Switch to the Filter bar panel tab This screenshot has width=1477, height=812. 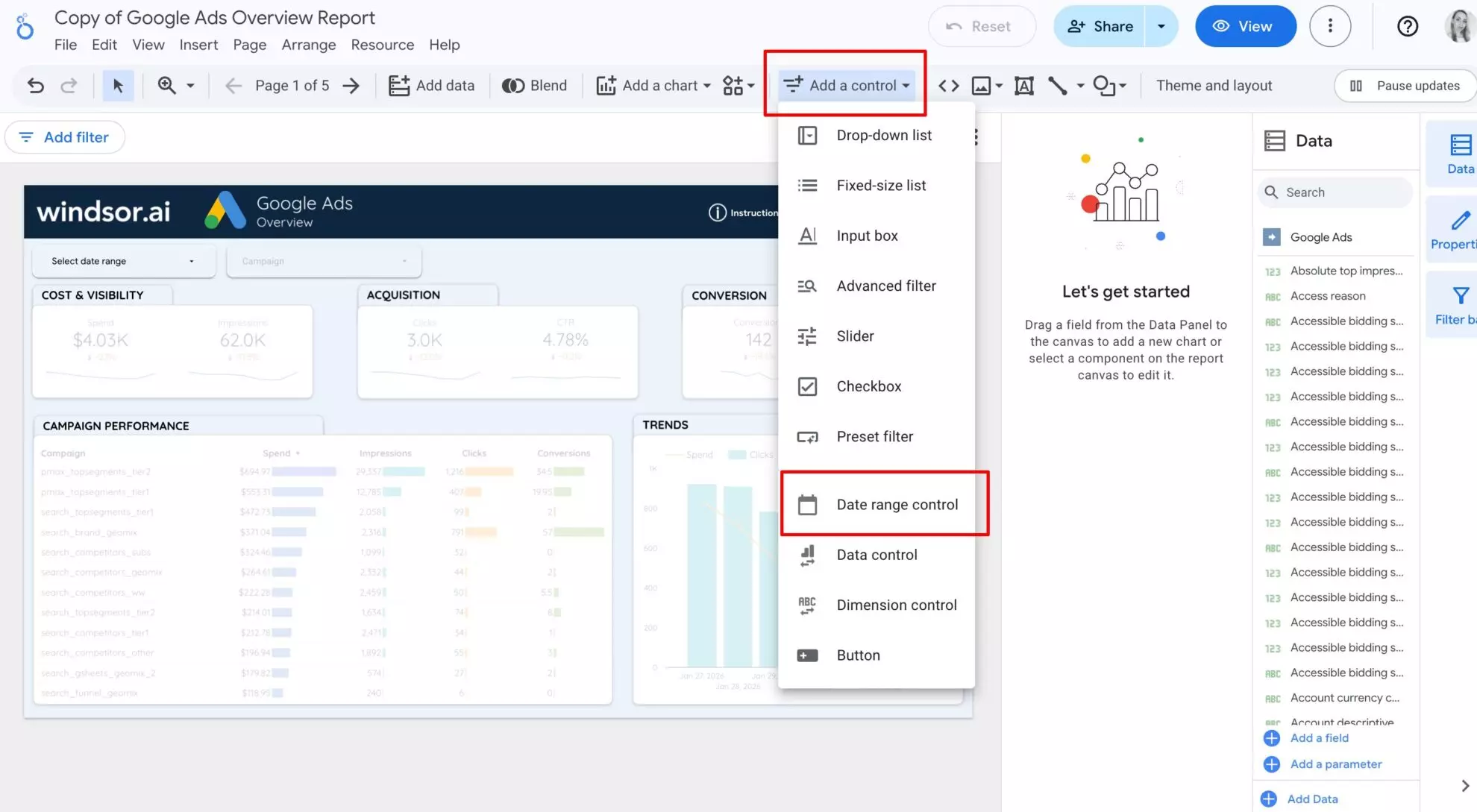1460,304
